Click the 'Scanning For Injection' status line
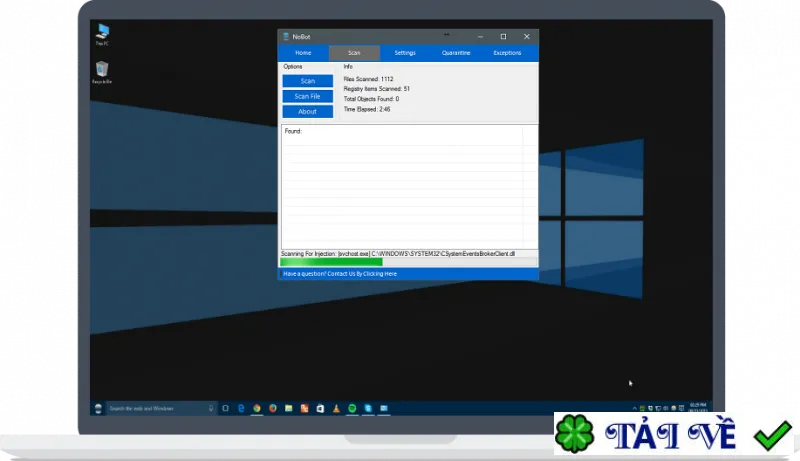The image size is (800, 461). click(x=398, y=253)
